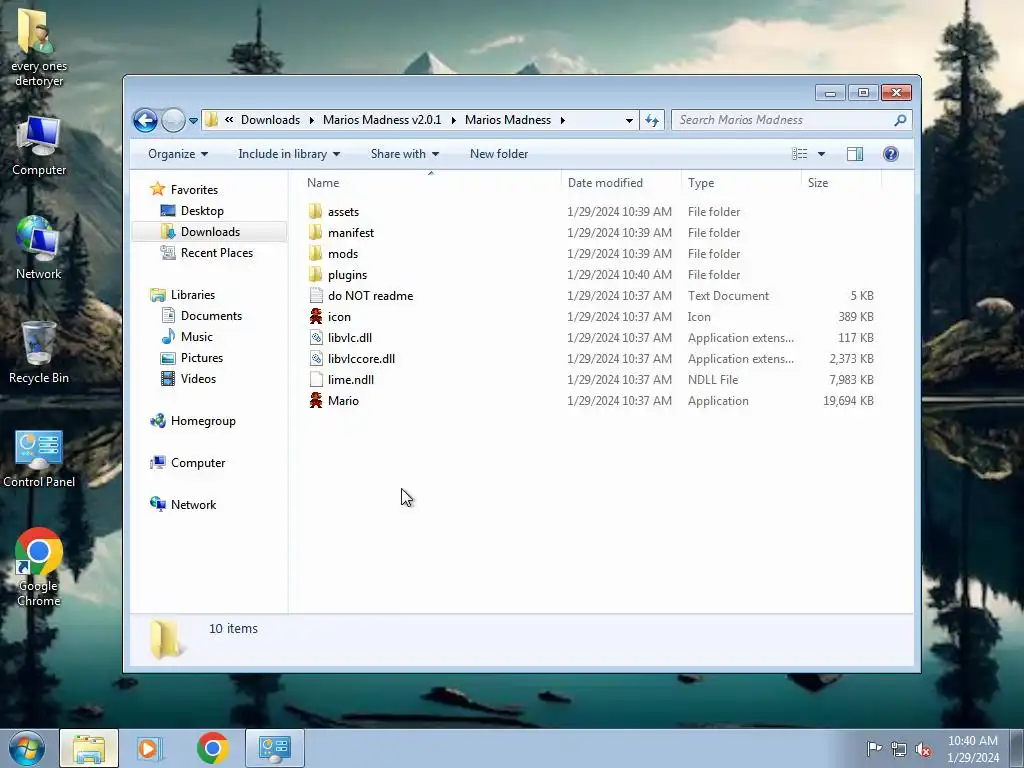Image resolution: width=1024 pixels, height=768 pixels.
Task: Select the Mario application icon
Action: pos(316,400)
